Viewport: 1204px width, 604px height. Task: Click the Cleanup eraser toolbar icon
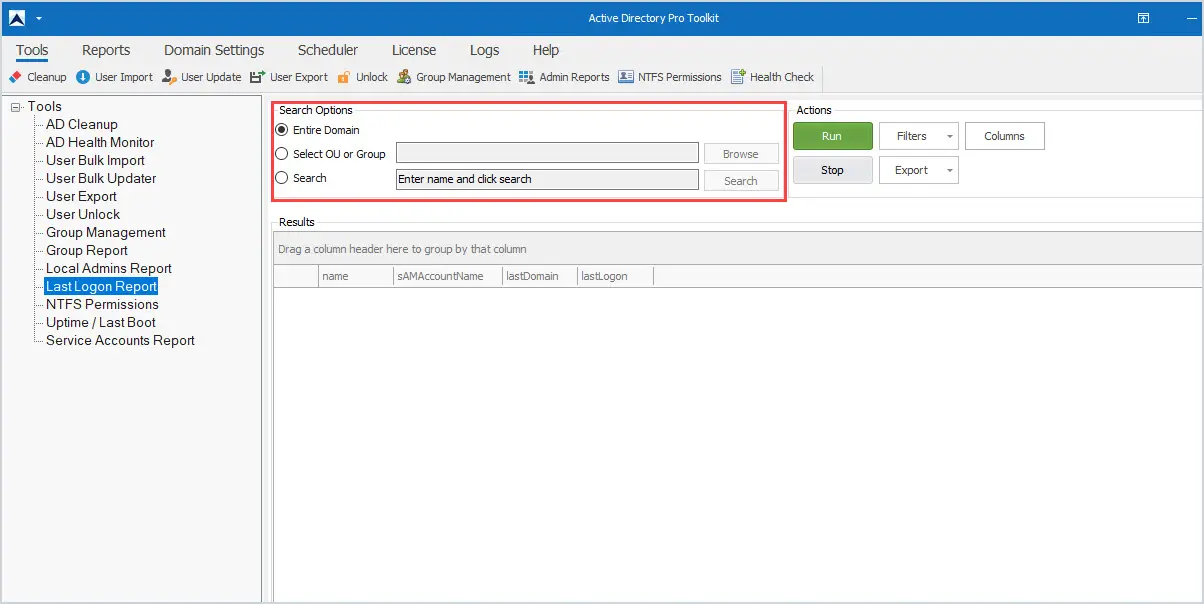(15, 77)
